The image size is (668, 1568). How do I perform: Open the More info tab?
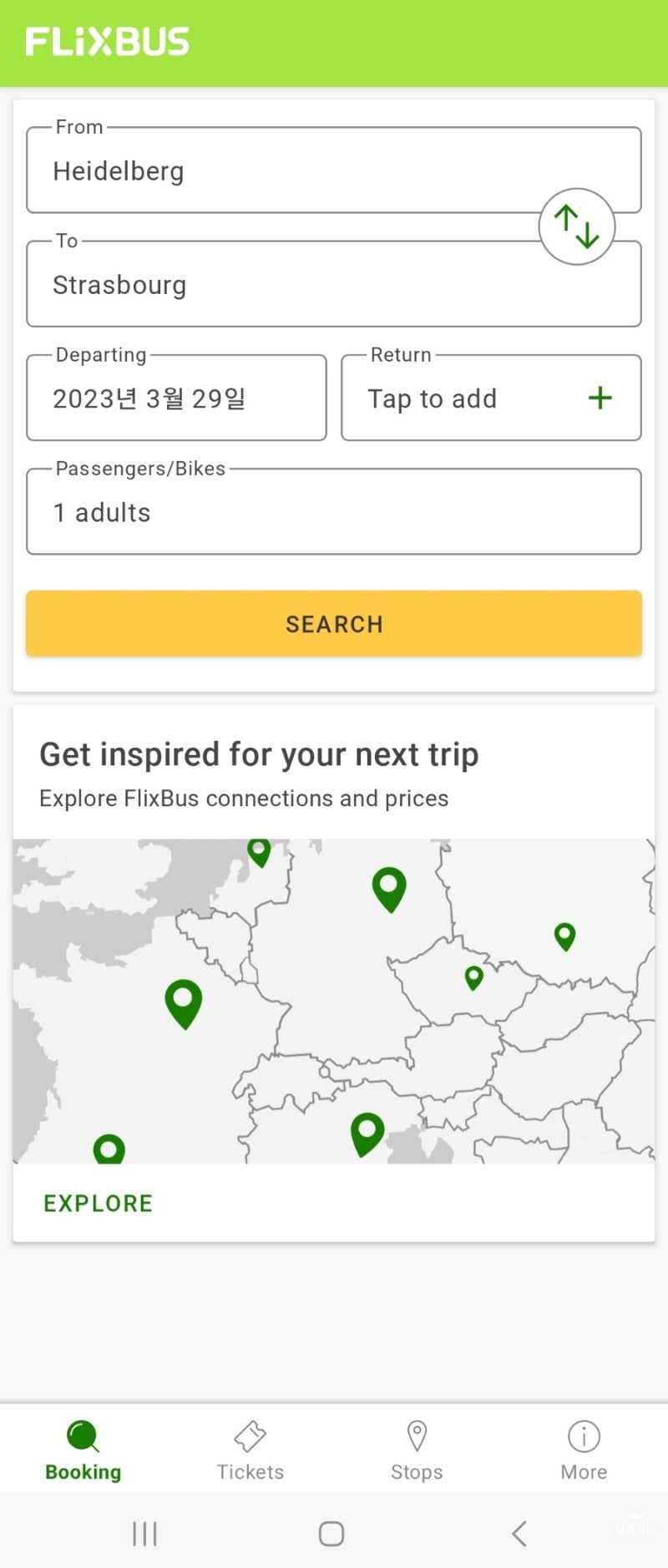click(584, 1450)
